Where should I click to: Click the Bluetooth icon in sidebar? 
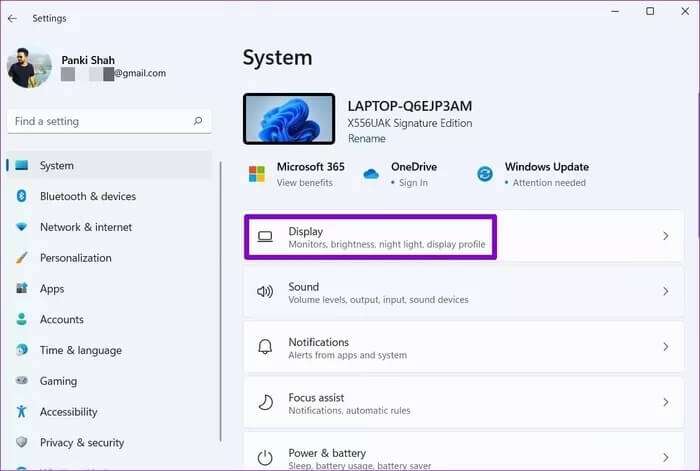click(x=21, y=196)
